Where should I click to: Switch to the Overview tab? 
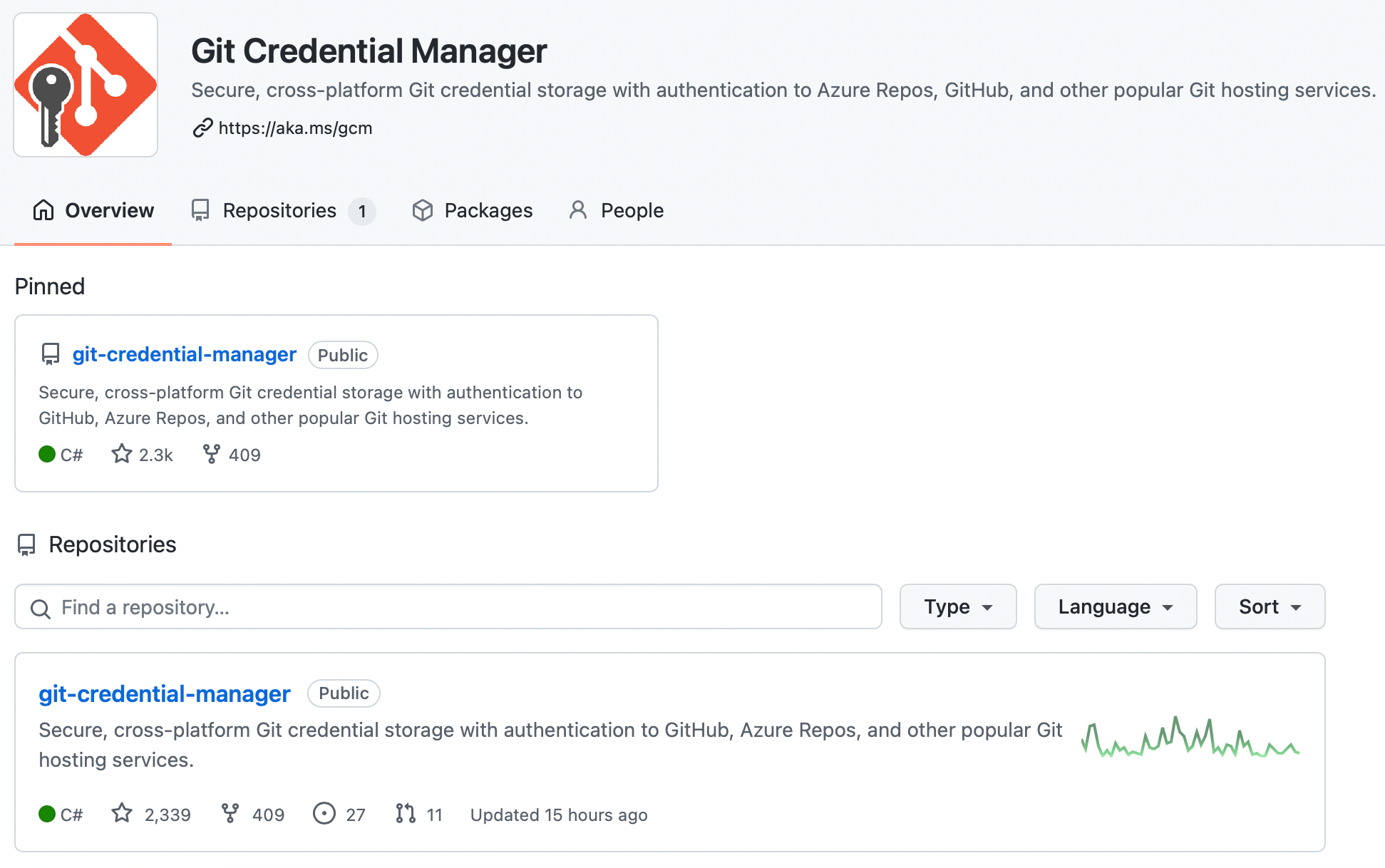pyautogui.click(x=93, y=211)
